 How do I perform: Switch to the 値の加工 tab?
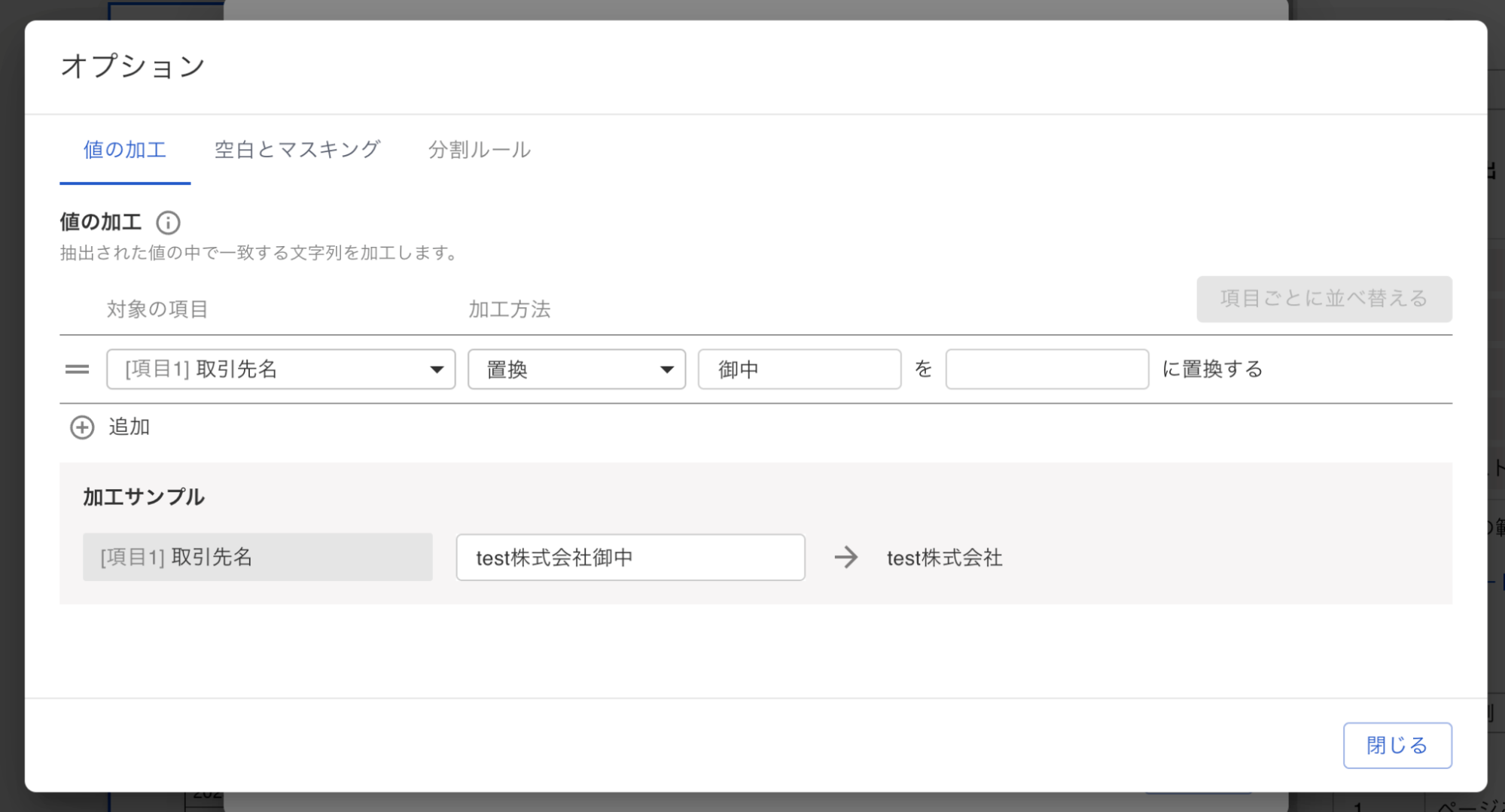[x=125, y=150]
